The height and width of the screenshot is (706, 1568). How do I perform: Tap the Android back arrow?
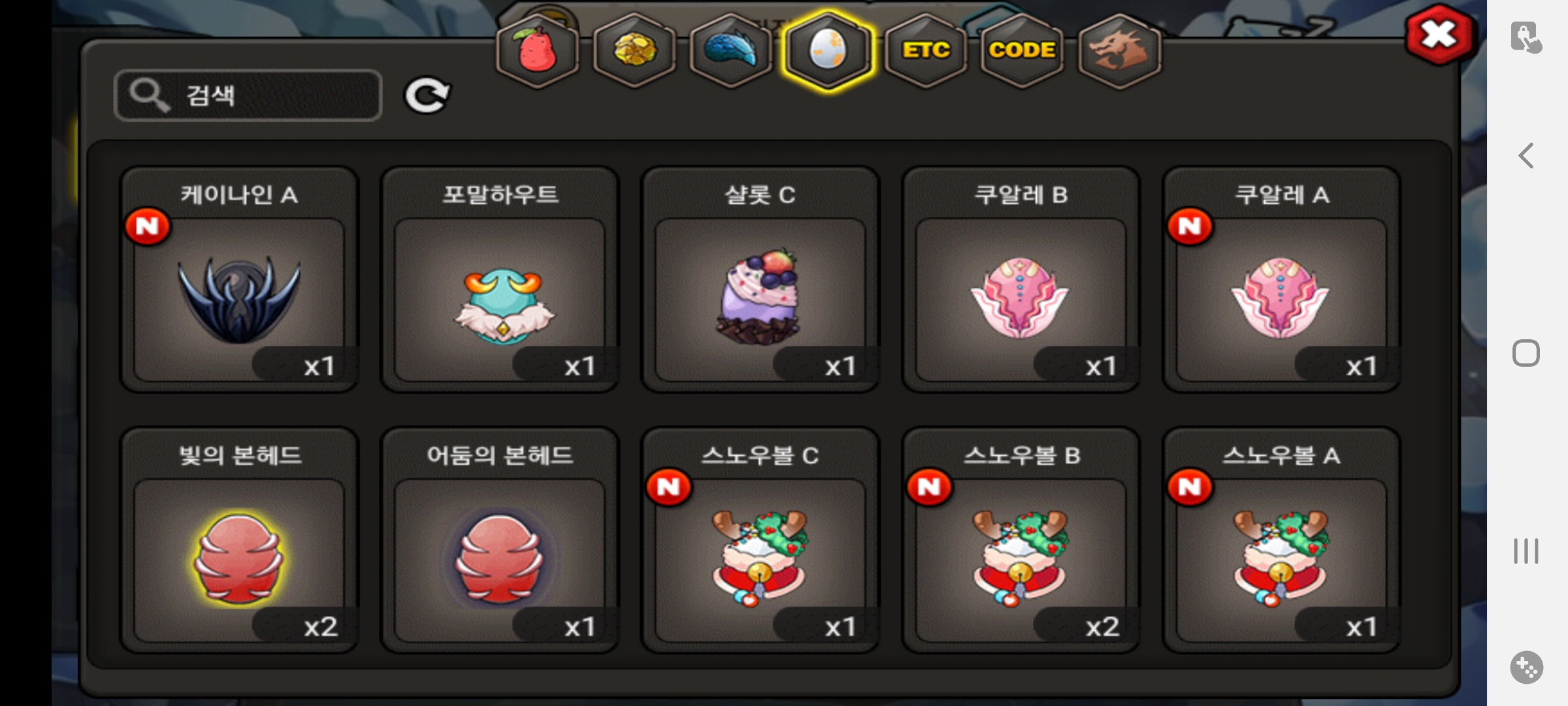pyautogui.click(x=1526, y=156)
